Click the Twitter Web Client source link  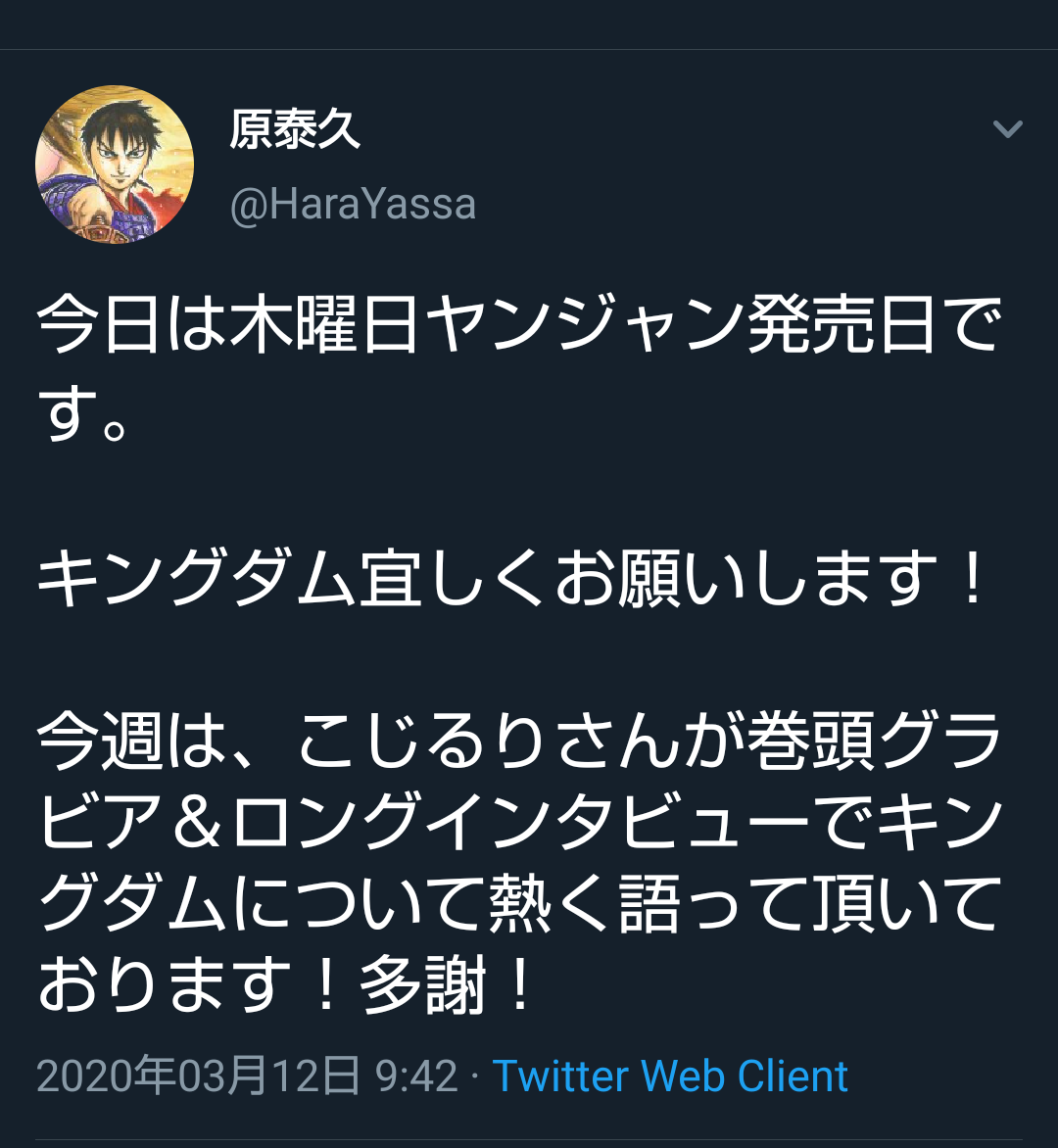670,1076
